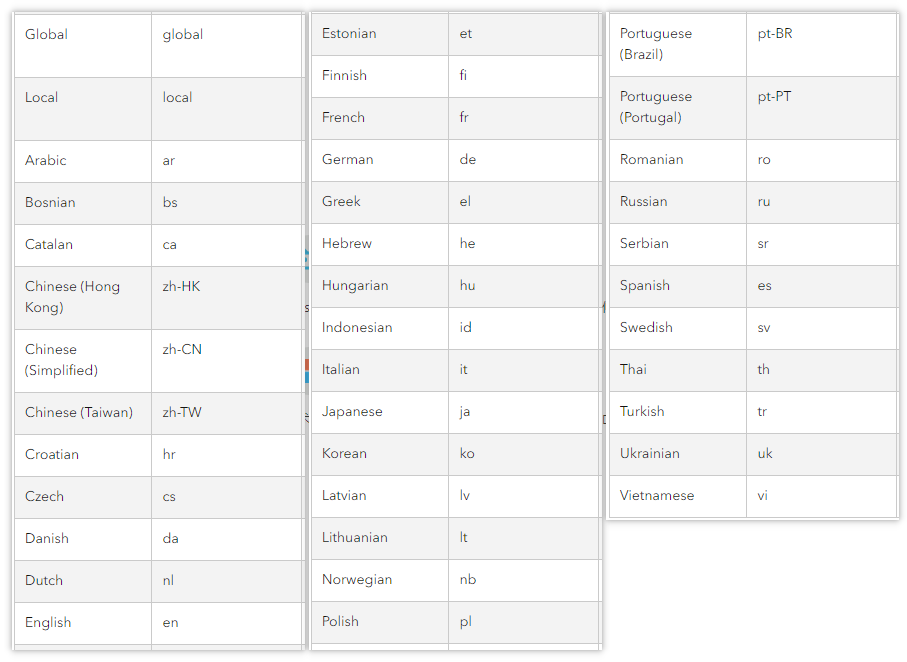The image size is (907, 662).
Task: Select the Vietnamese "vi" code
Action: point(763,496)
